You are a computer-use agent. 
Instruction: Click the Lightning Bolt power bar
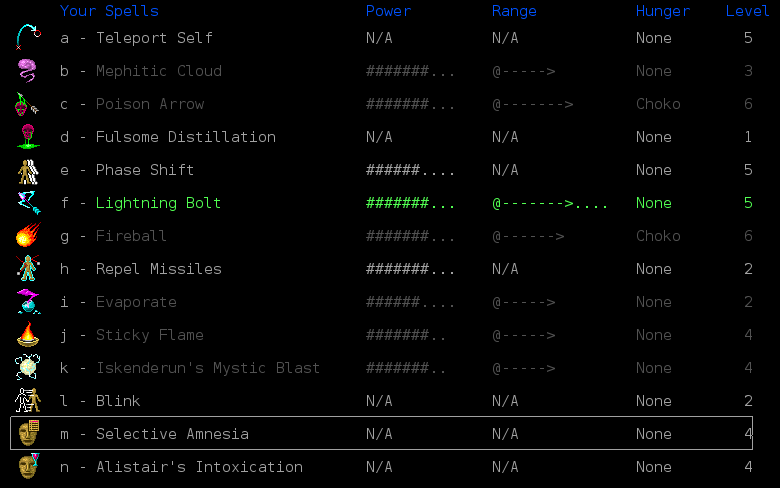click(x=410, y=203)
